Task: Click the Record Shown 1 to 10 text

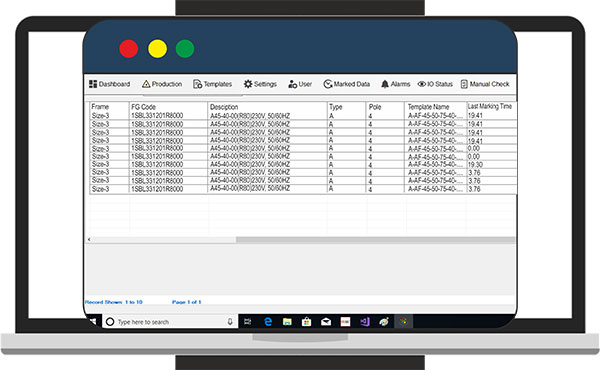Action: [x=114, y=302]
